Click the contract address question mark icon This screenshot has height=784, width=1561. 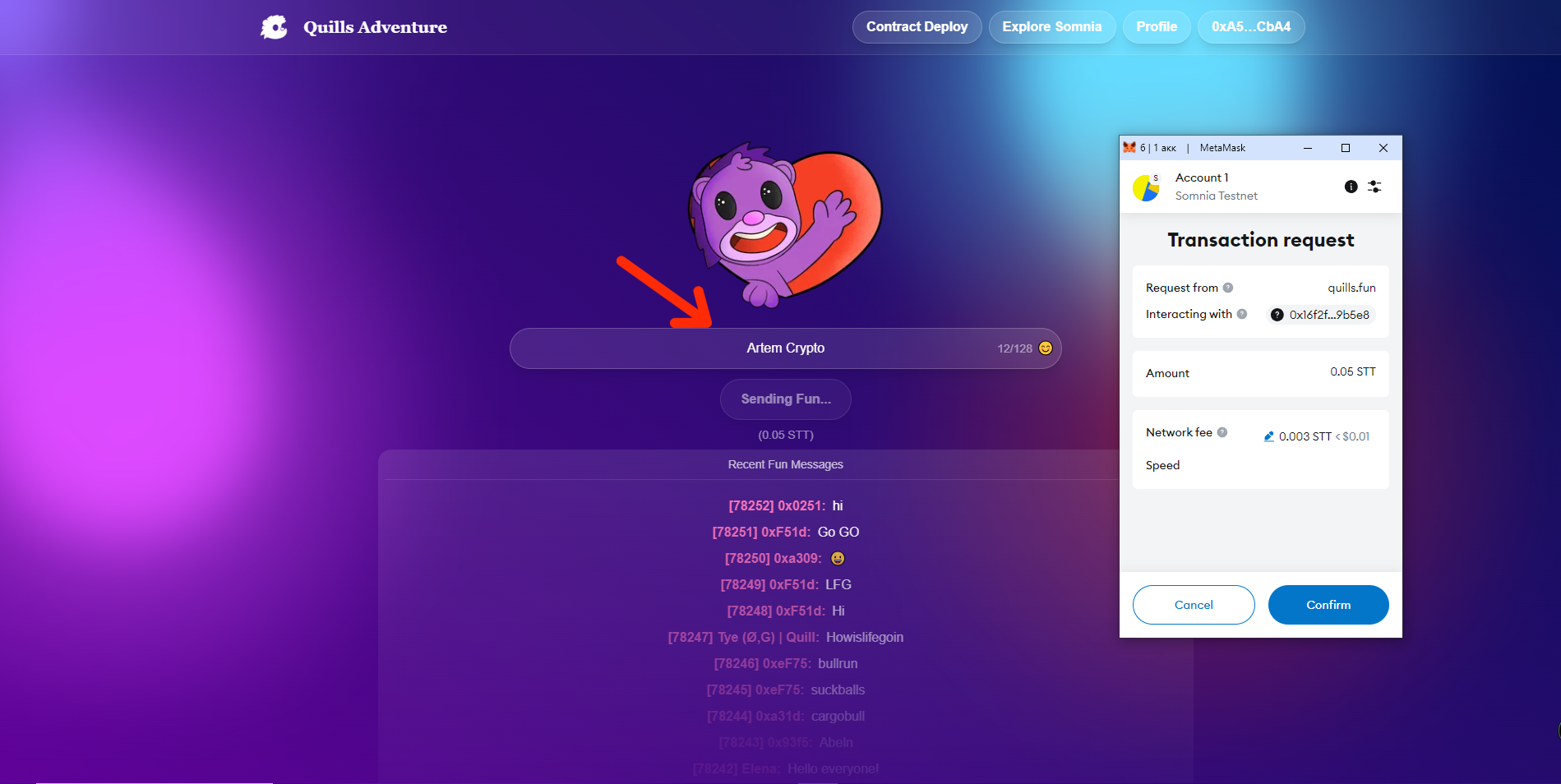coord(1277,315)
